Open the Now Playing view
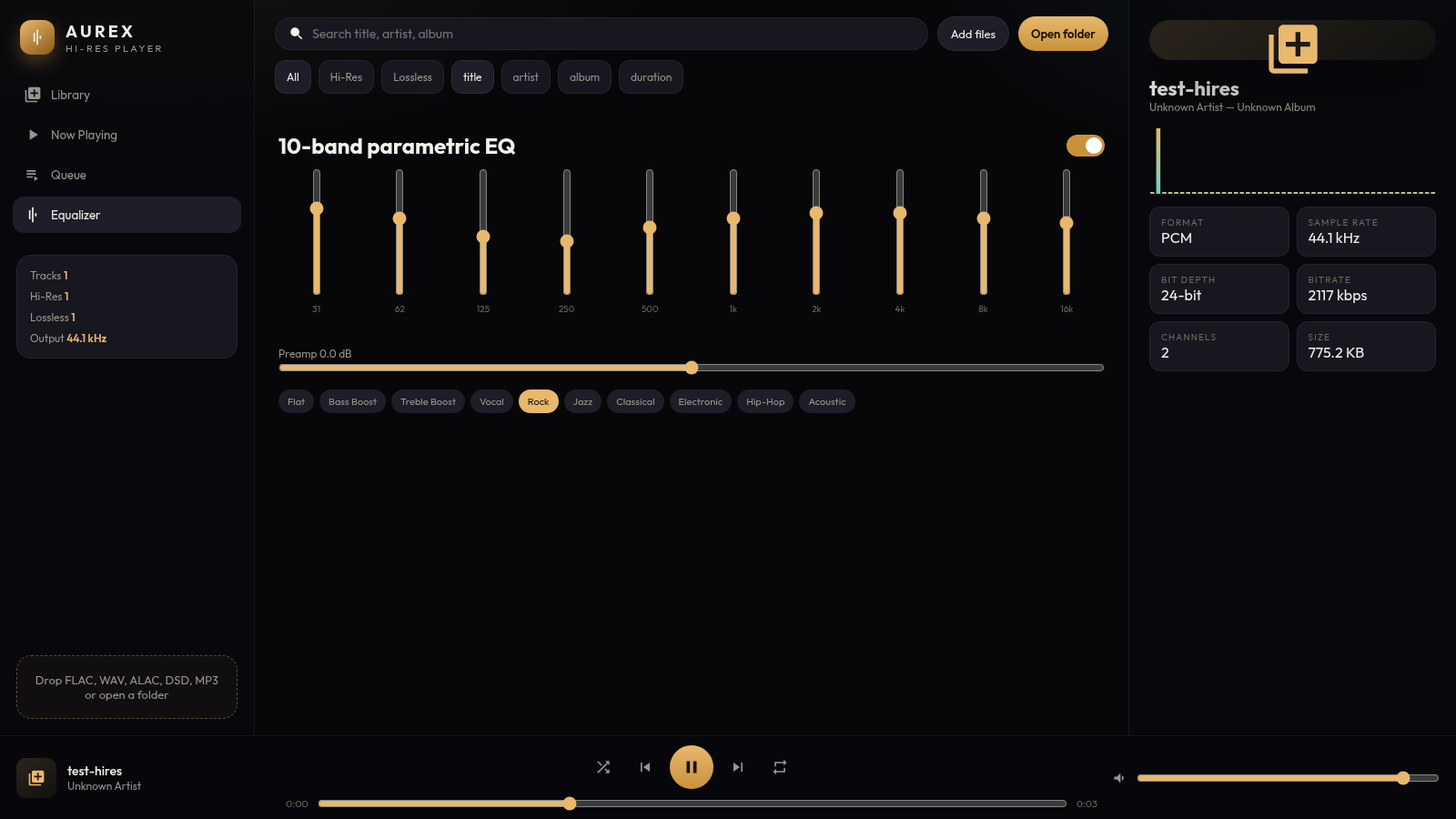The height and width of the screenshot is (819, 1456). coord(126,135)
